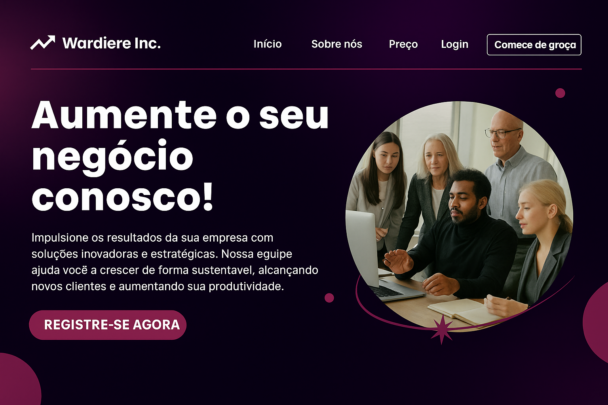Viewport: 608px width, 405px height.
Task: Select Preço in the navigation bar
Action: tap(403, 45)
